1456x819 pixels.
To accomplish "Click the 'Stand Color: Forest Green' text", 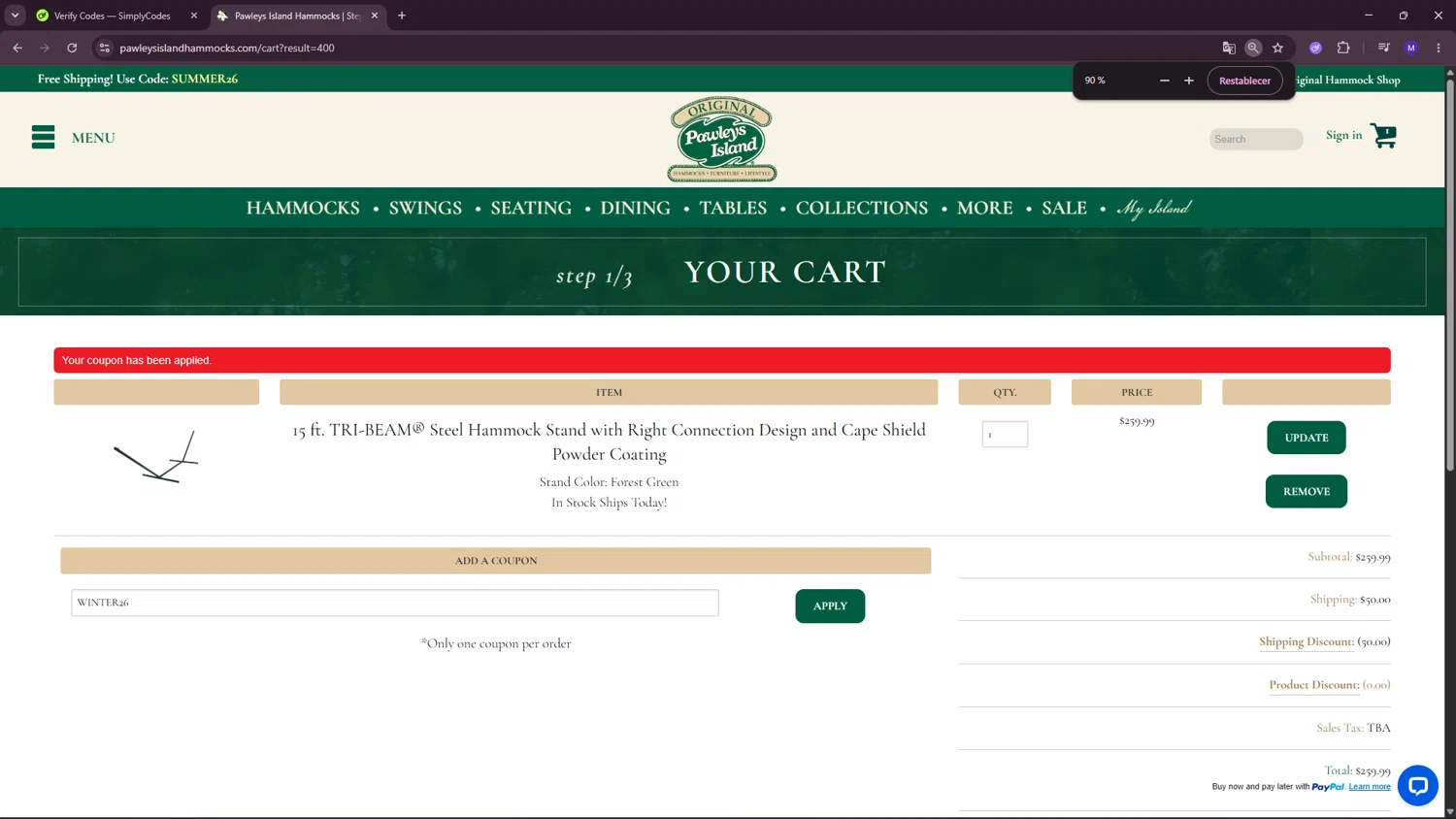I will 609,481.
